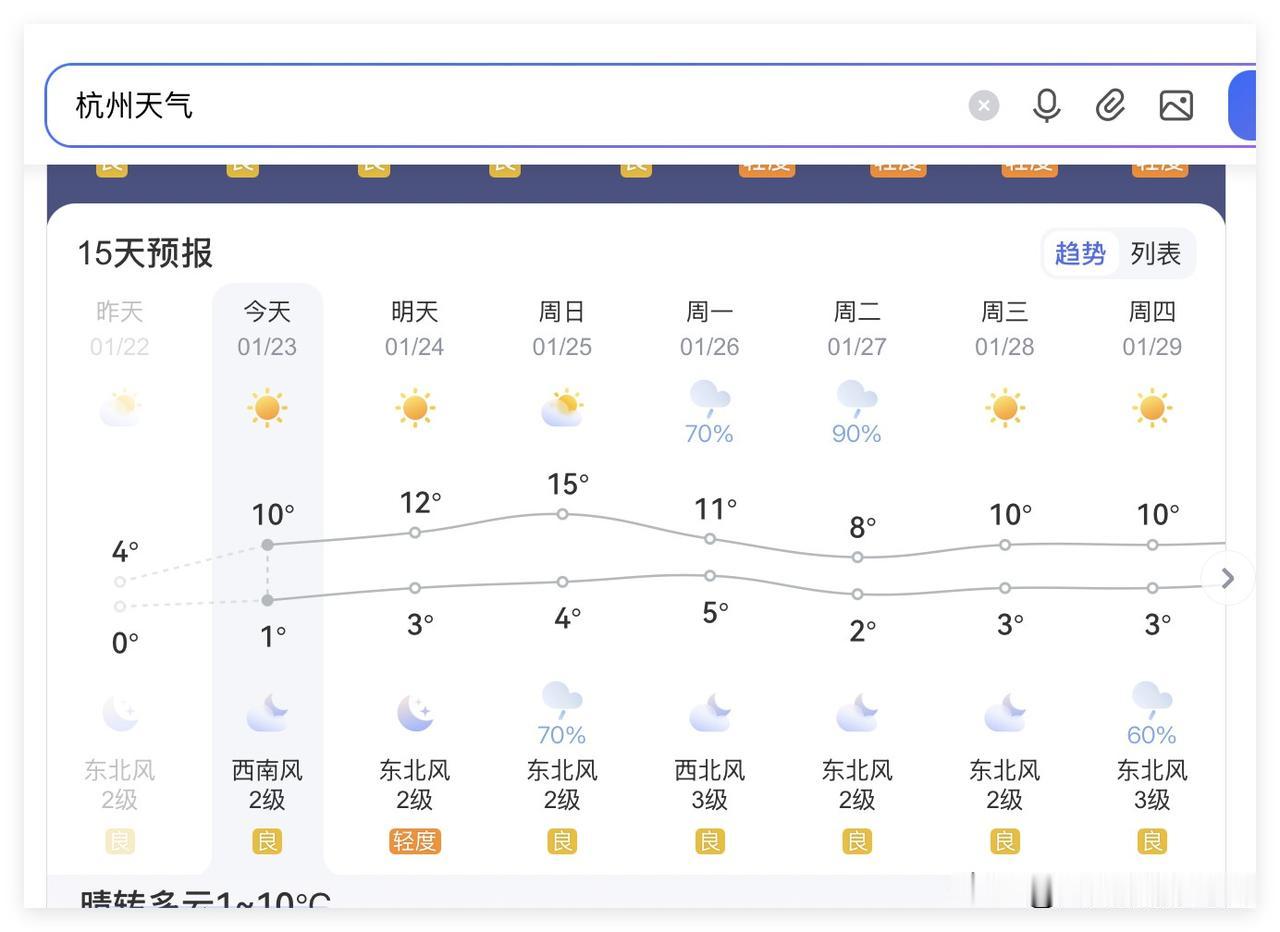Screen dimensions: 1280x932
Task: Click sunny daytime icon for 周四
Action: coord(1152,408)
